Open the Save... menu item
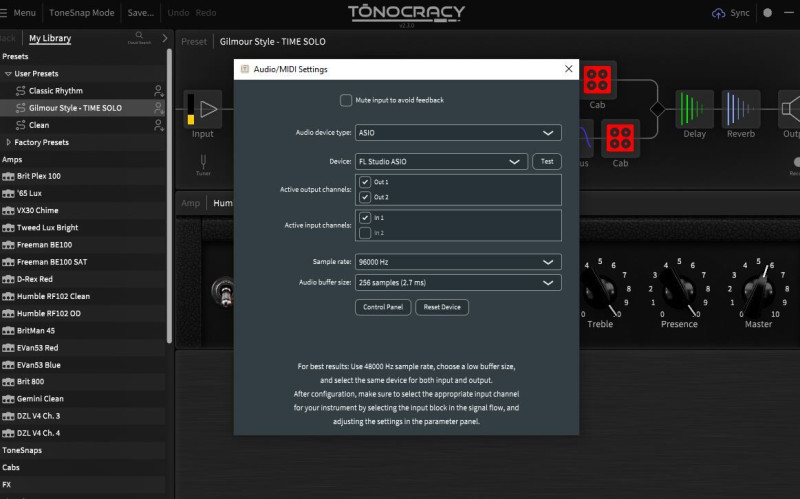This screenshot has width=800, height=499. tap(141, 13)
